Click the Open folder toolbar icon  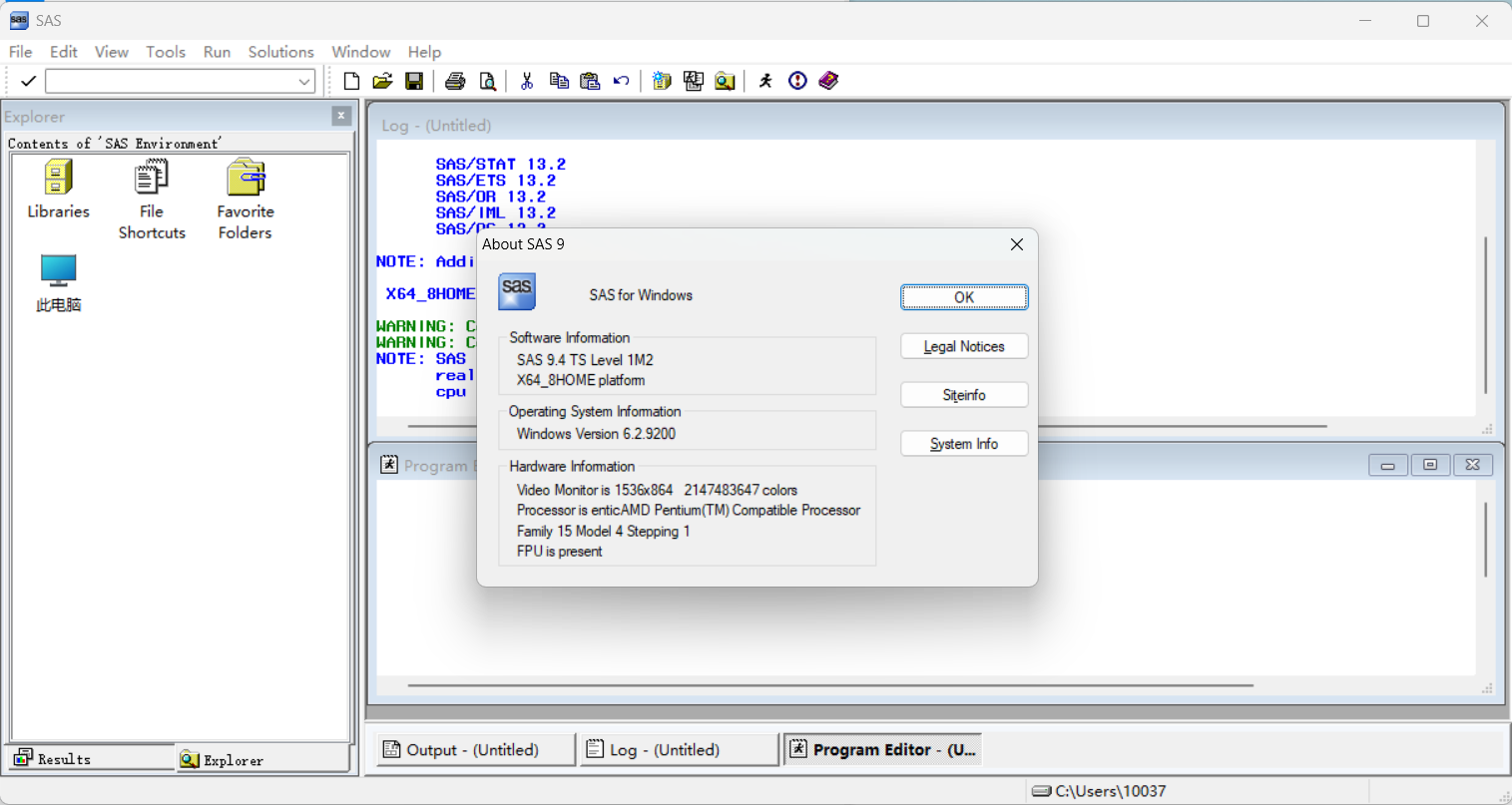[382, 81]
